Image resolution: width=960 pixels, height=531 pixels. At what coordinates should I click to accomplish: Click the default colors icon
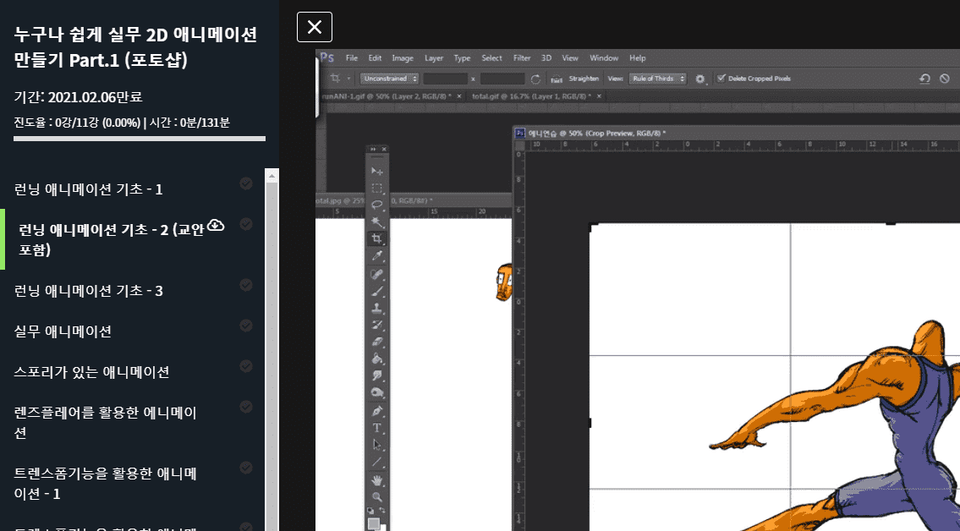(370, 510)
